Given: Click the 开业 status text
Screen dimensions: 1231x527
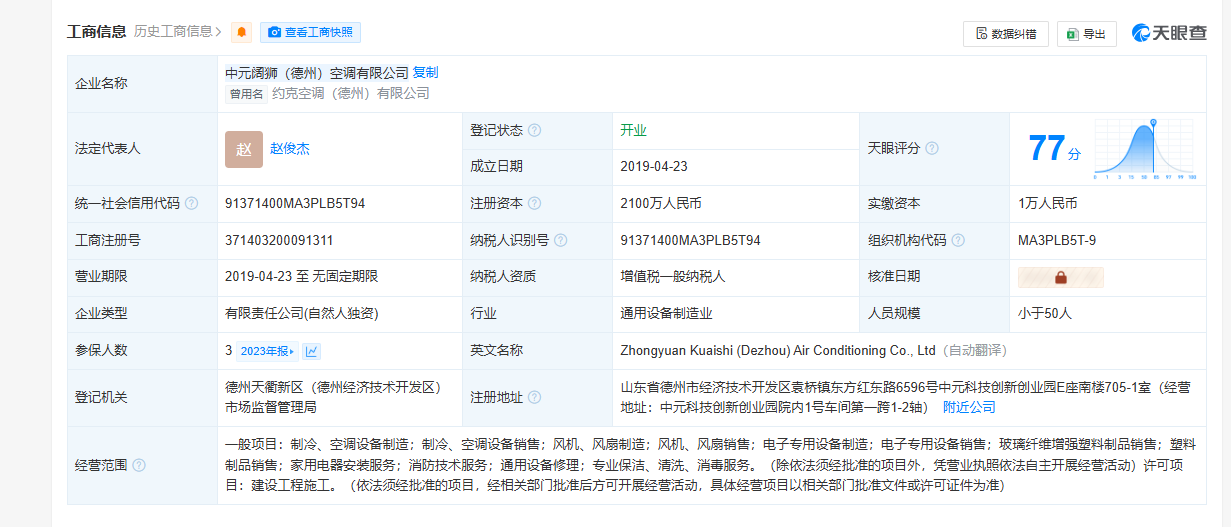Looking at the screenshot, I should [x=633, y=130].
